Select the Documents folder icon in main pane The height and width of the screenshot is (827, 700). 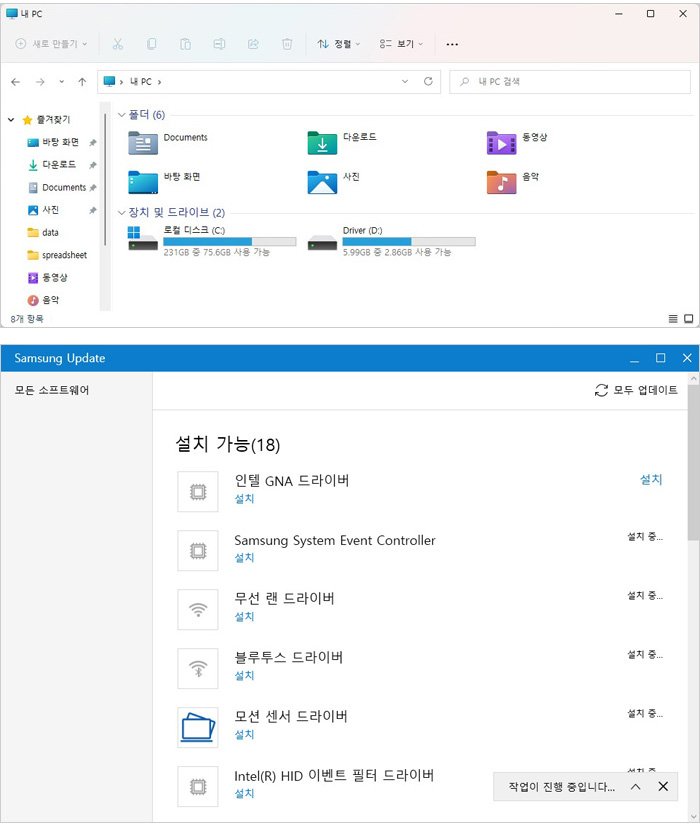pyautogui.click(x=143, y=142)
